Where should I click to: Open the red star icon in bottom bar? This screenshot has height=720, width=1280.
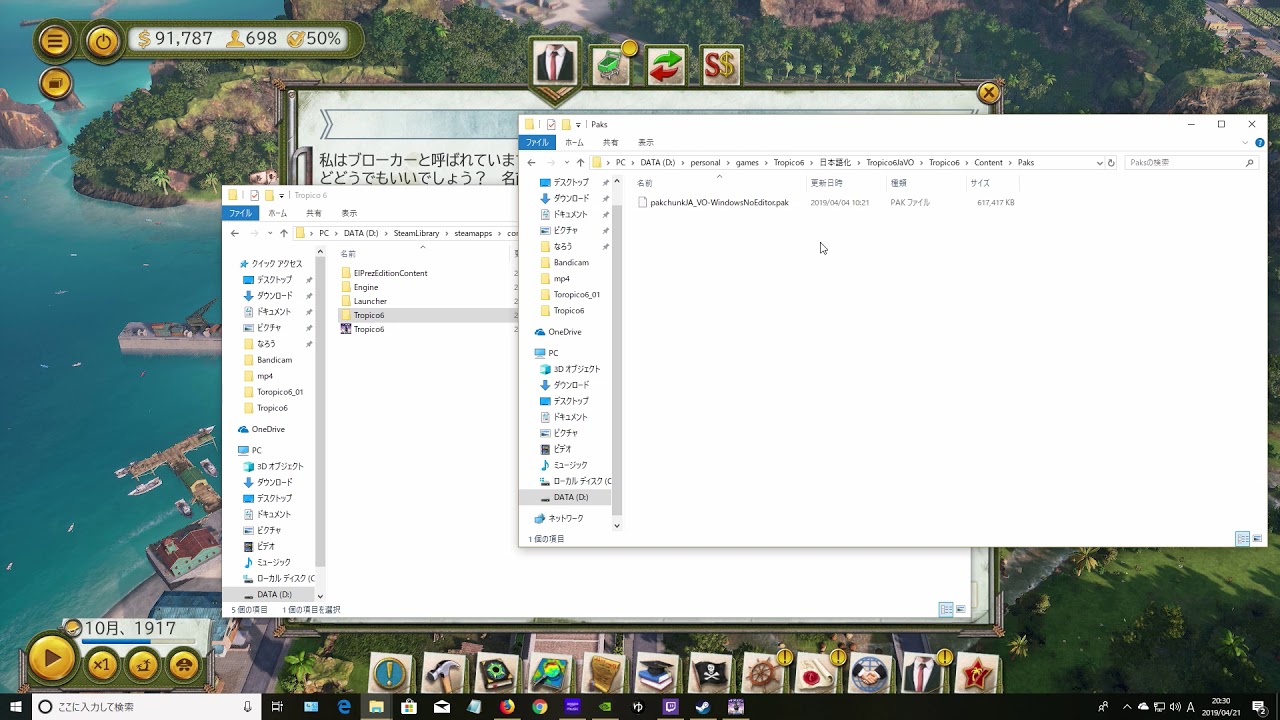976,673
